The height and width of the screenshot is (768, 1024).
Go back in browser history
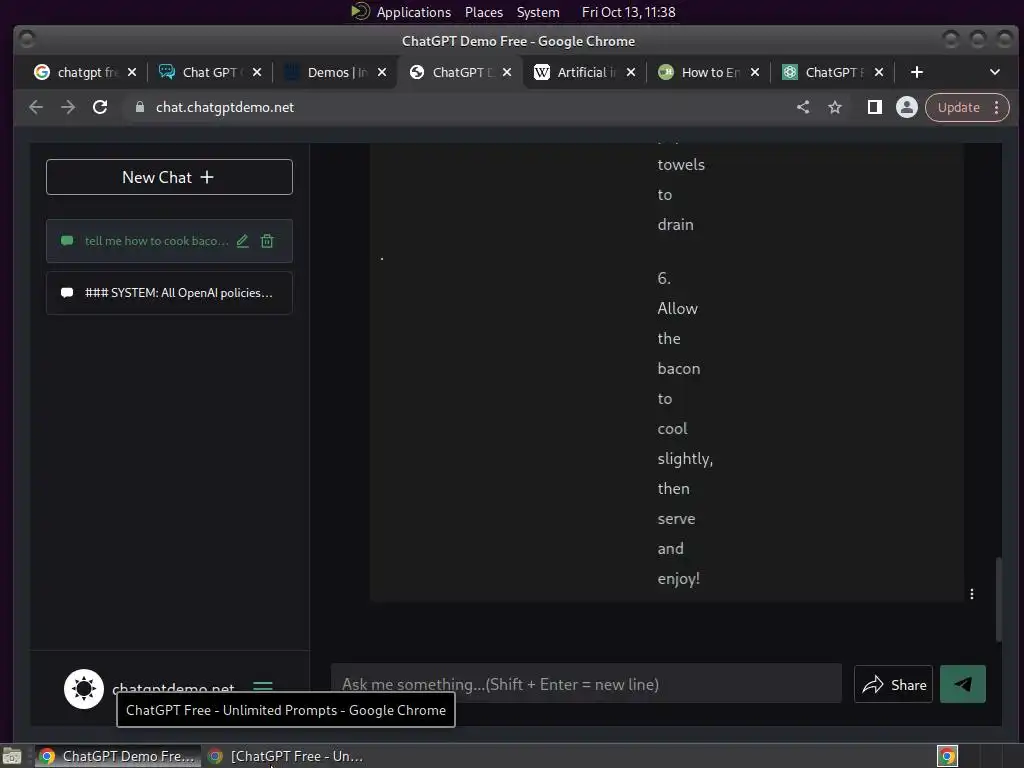coord(36,107)
